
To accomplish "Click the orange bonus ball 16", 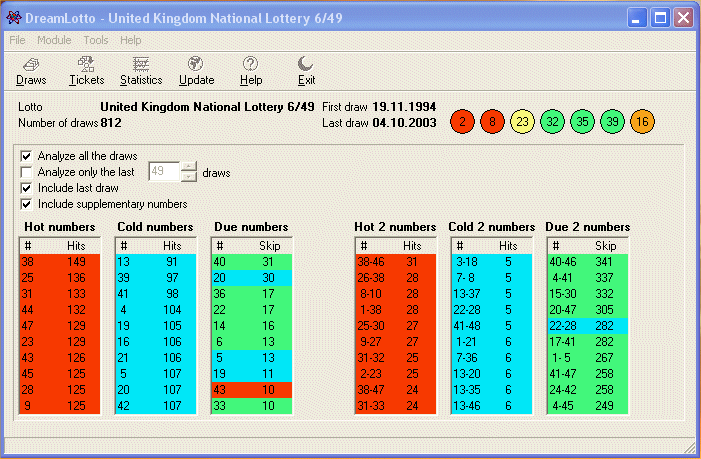I will 642,122.
